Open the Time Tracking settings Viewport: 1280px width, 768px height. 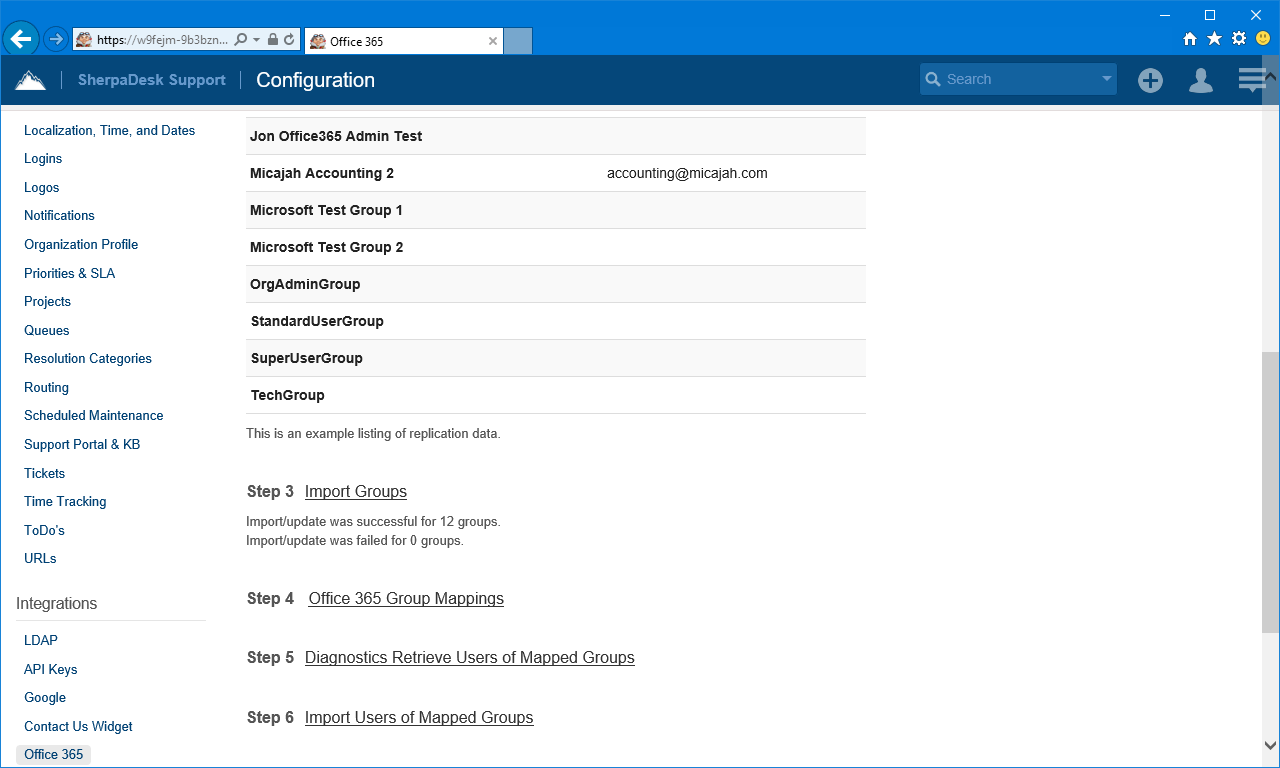point(64,501)
